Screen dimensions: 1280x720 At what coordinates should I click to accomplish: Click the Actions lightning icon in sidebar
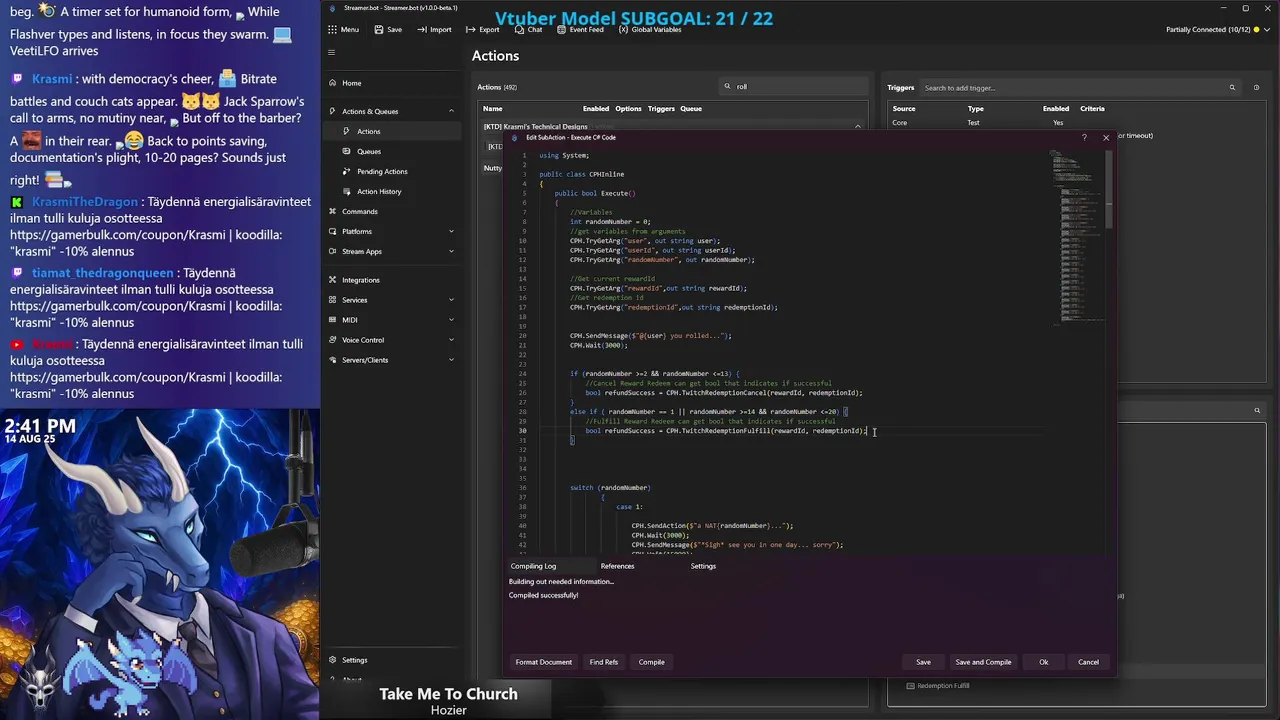pyautogui.click(x=348, y=131)
